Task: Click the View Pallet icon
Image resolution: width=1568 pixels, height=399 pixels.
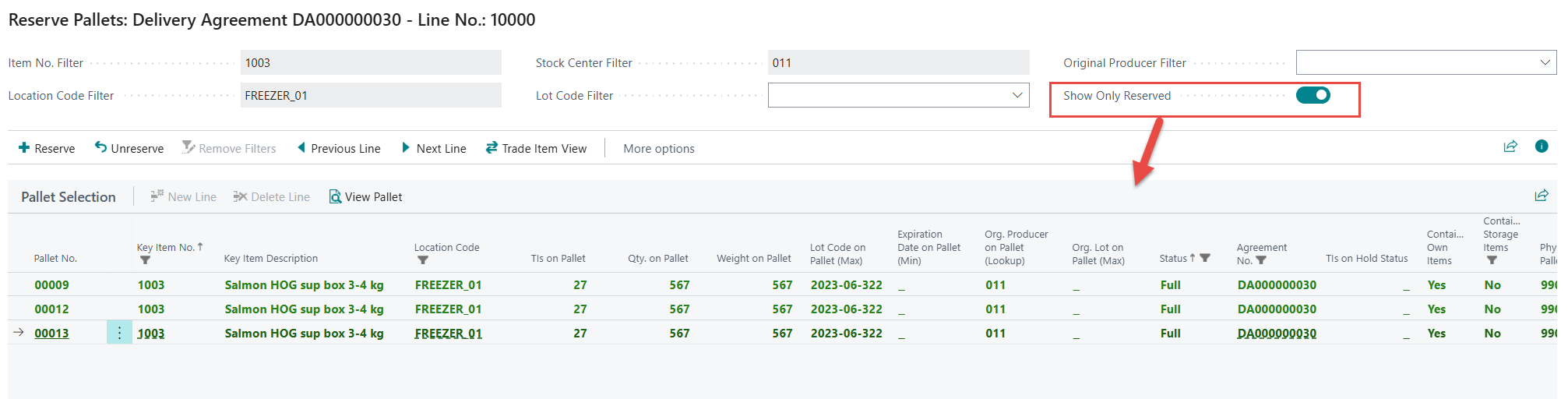Action: (335, 197)
